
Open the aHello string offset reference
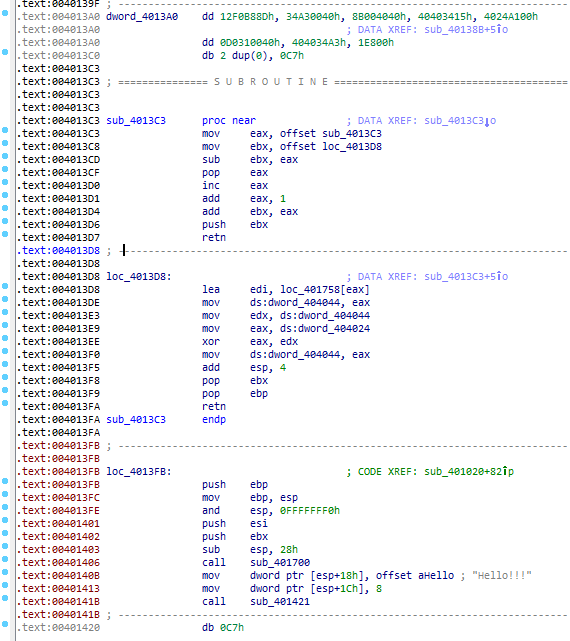tap(436, 576)
